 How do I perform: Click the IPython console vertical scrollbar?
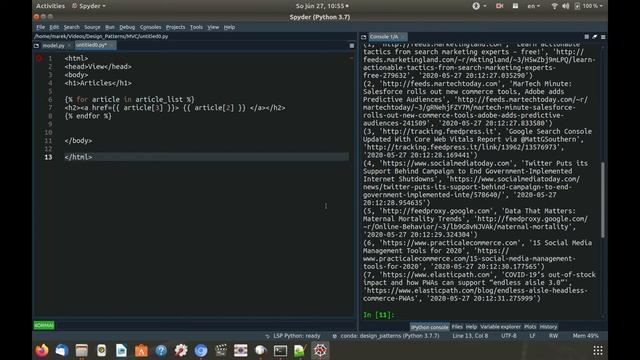click(603, 200)
